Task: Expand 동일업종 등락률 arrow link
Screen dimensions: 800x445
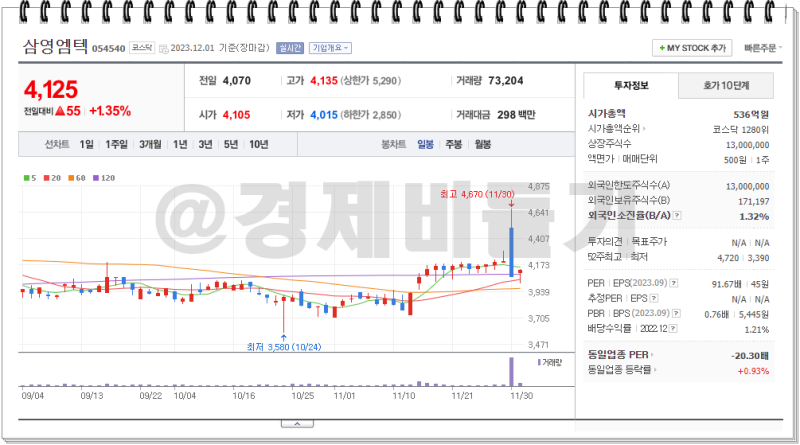Action: click(622, 370)
